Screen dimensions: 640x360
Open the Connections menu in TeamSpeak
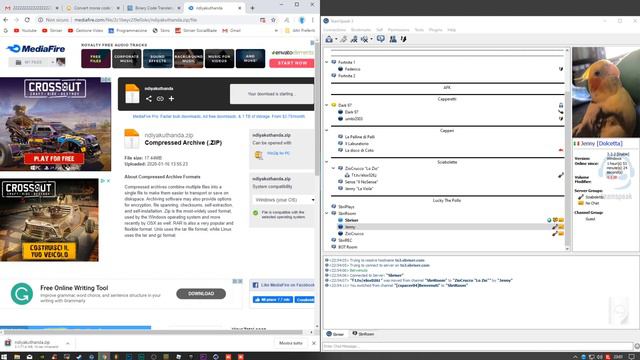pyautogui.click(x=334, y=30)
